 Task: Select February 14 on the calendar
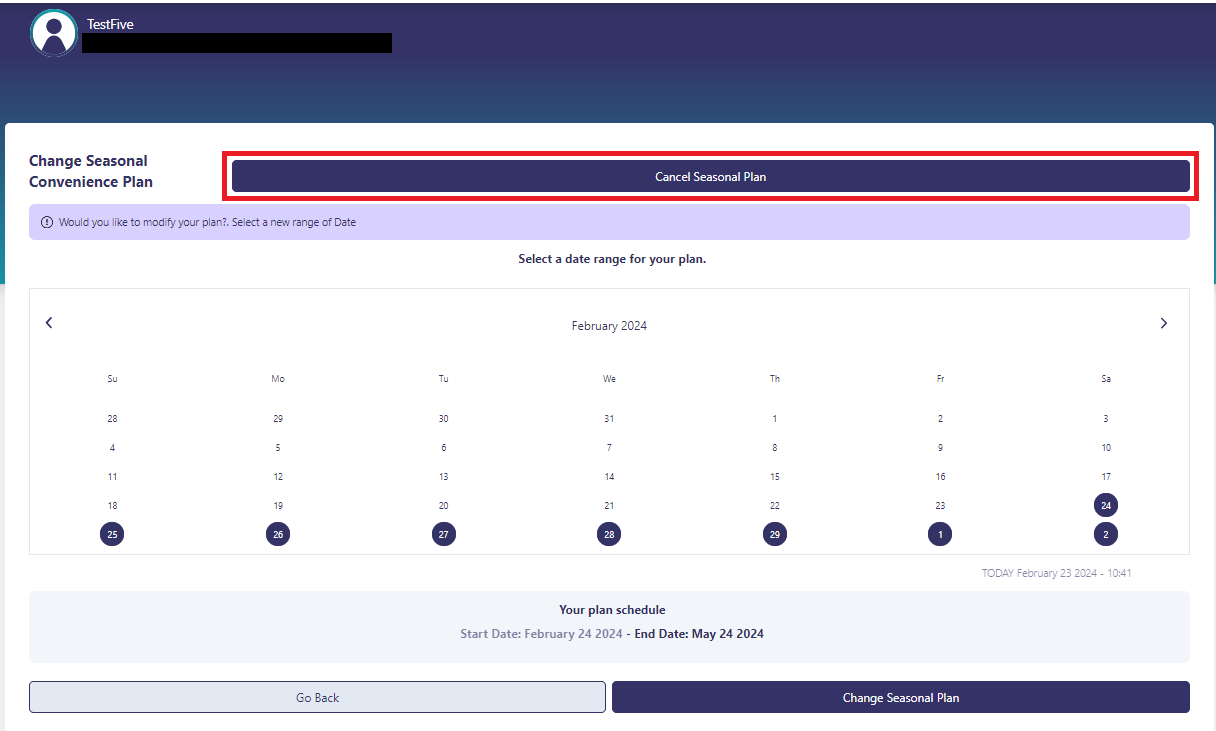tap(609, 476)
